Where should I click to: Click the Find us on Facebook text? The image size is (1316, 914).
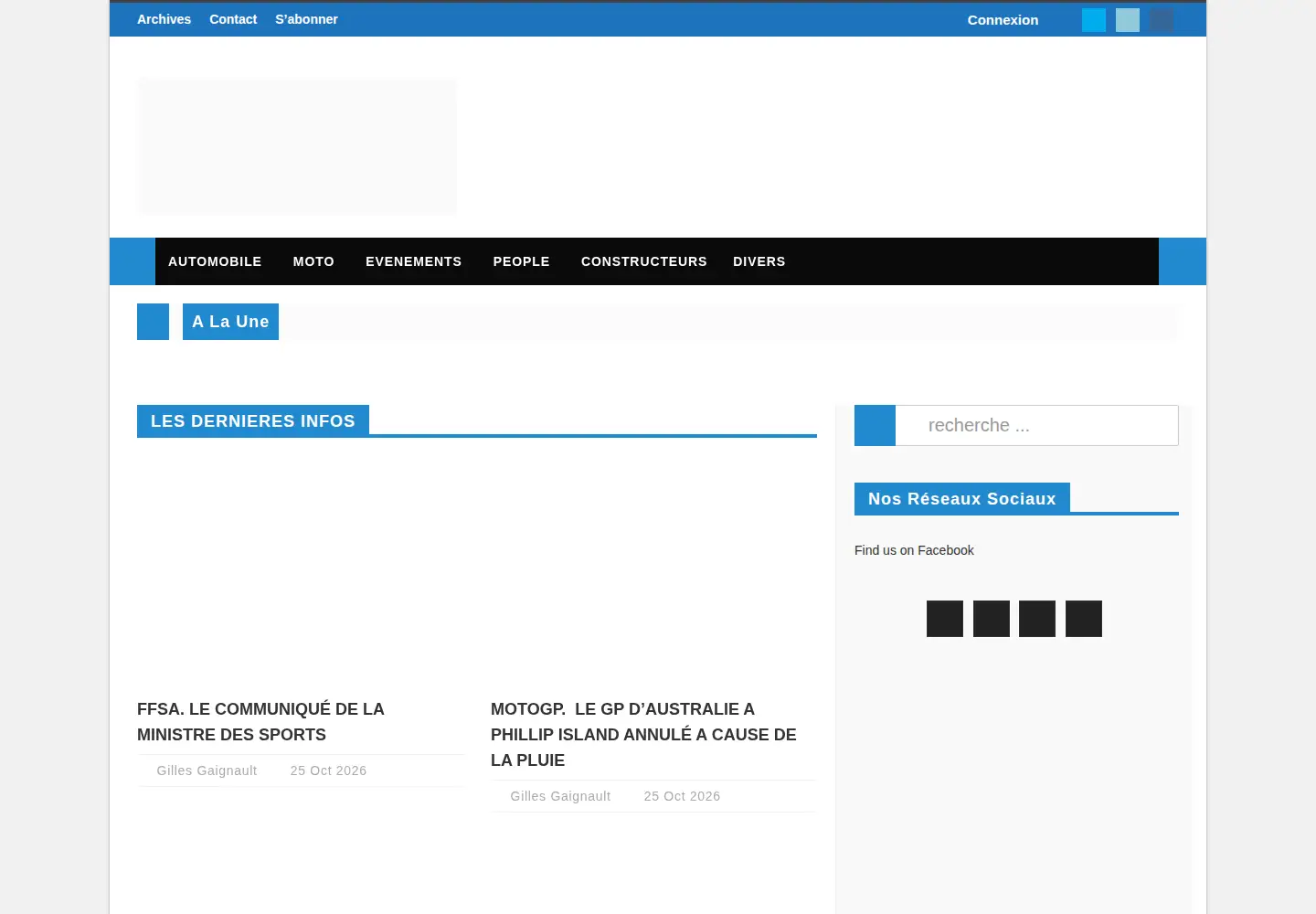tap(914, 550)
